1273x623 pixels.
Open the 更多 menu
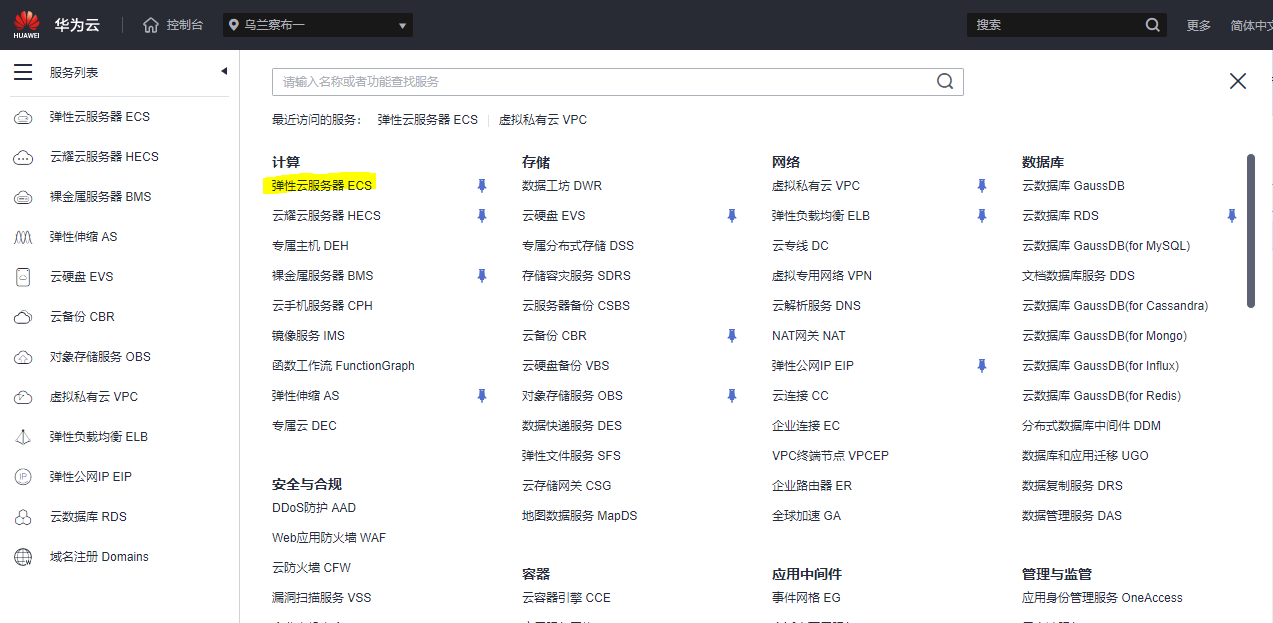(1198, 24)
